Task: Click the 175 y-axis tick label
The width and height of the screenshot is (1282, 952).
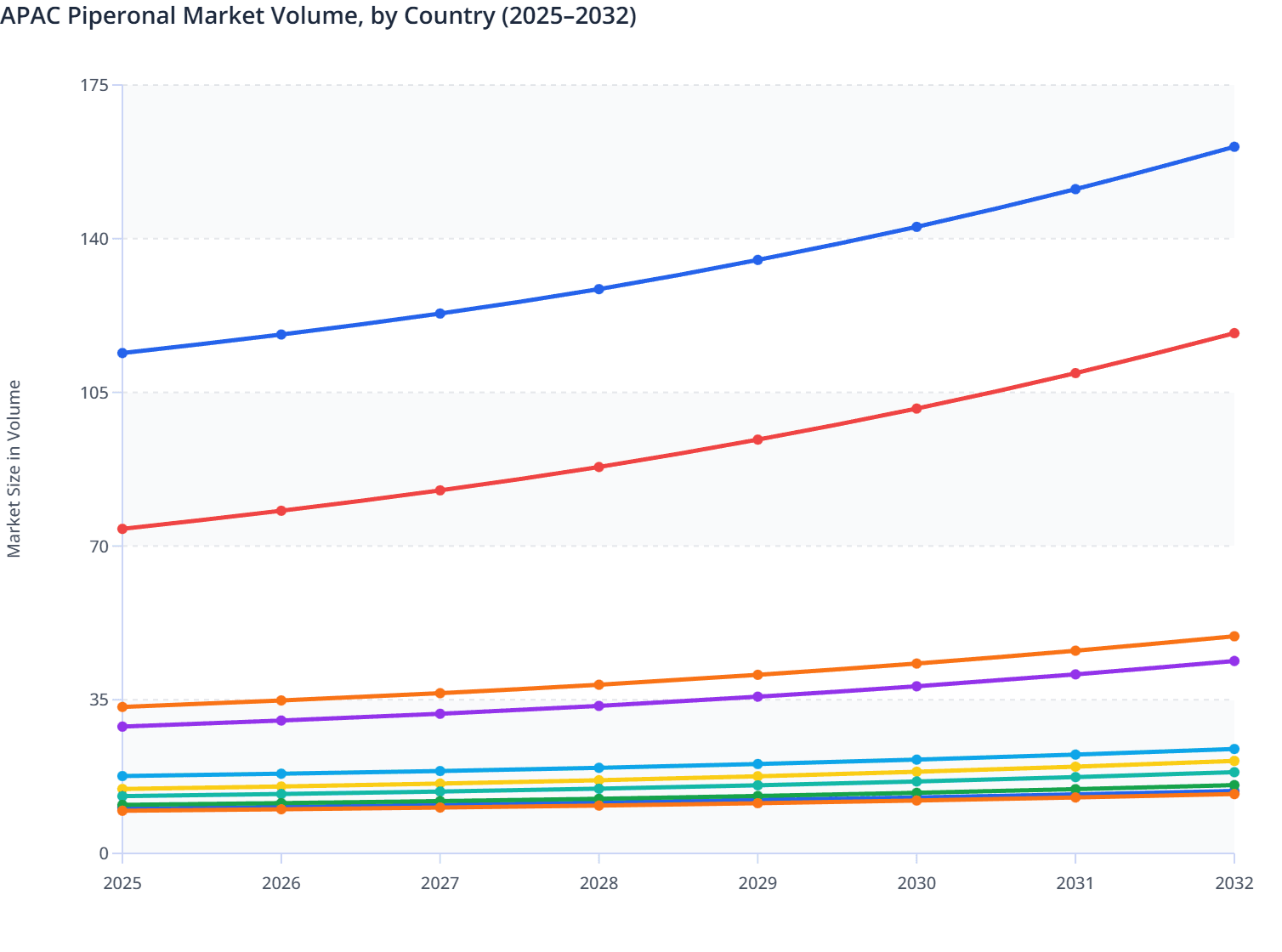Action: [x=96, y=85]
